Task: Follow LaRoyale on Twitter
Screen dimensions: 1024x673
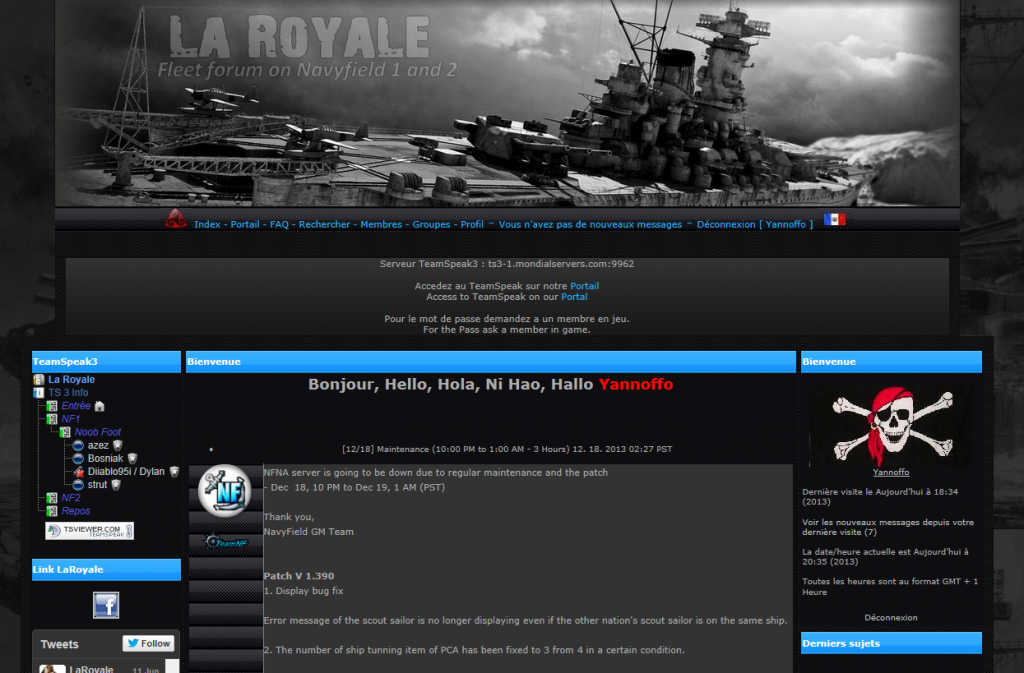Action: [149, 644]
